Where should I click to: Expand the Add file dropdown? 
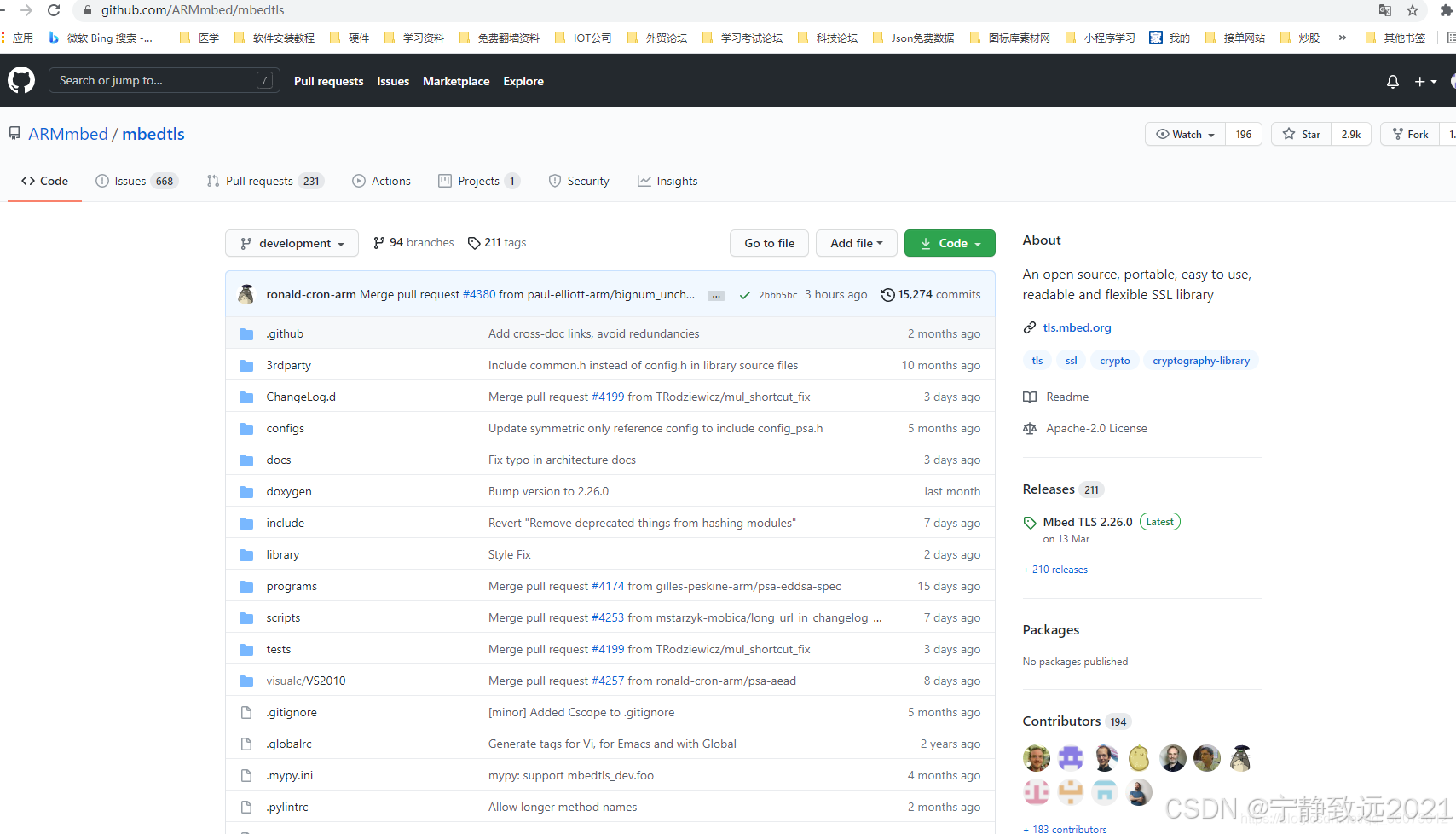pyautogui.click(x=857, y=243)
